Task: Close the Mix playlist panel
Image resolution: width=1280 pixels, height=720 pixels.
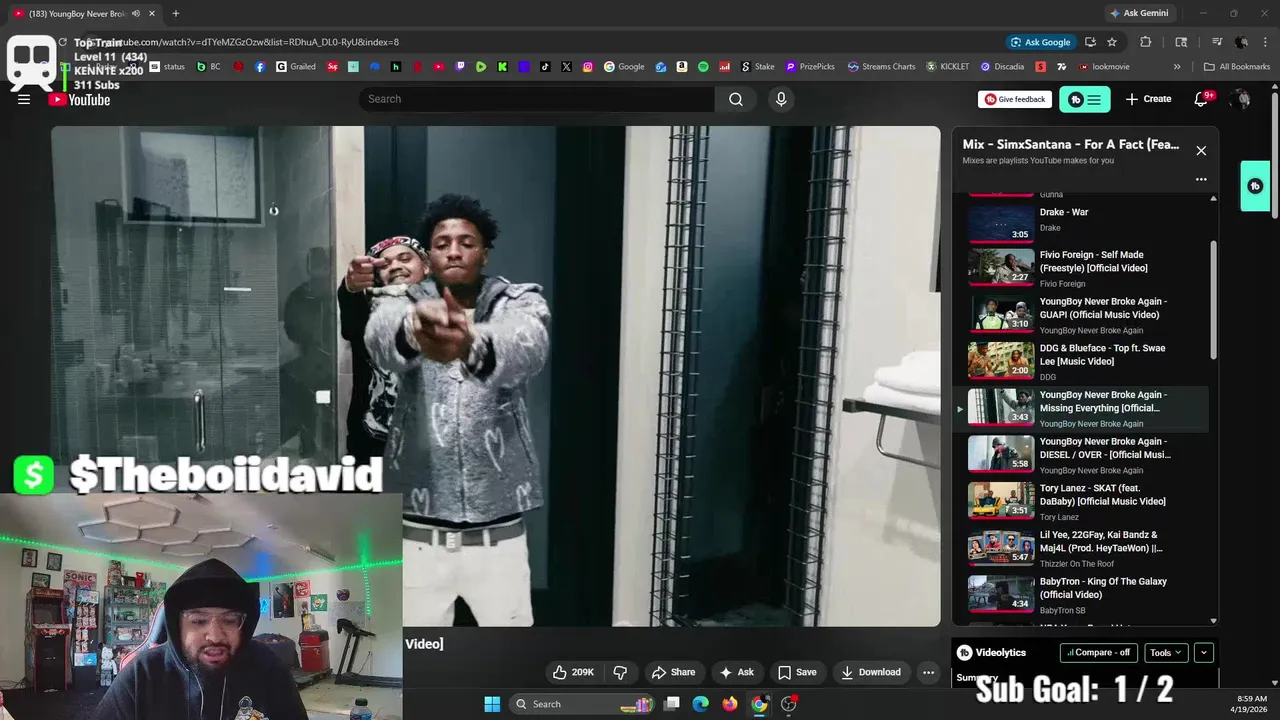Action: (x=1201, y=150)
